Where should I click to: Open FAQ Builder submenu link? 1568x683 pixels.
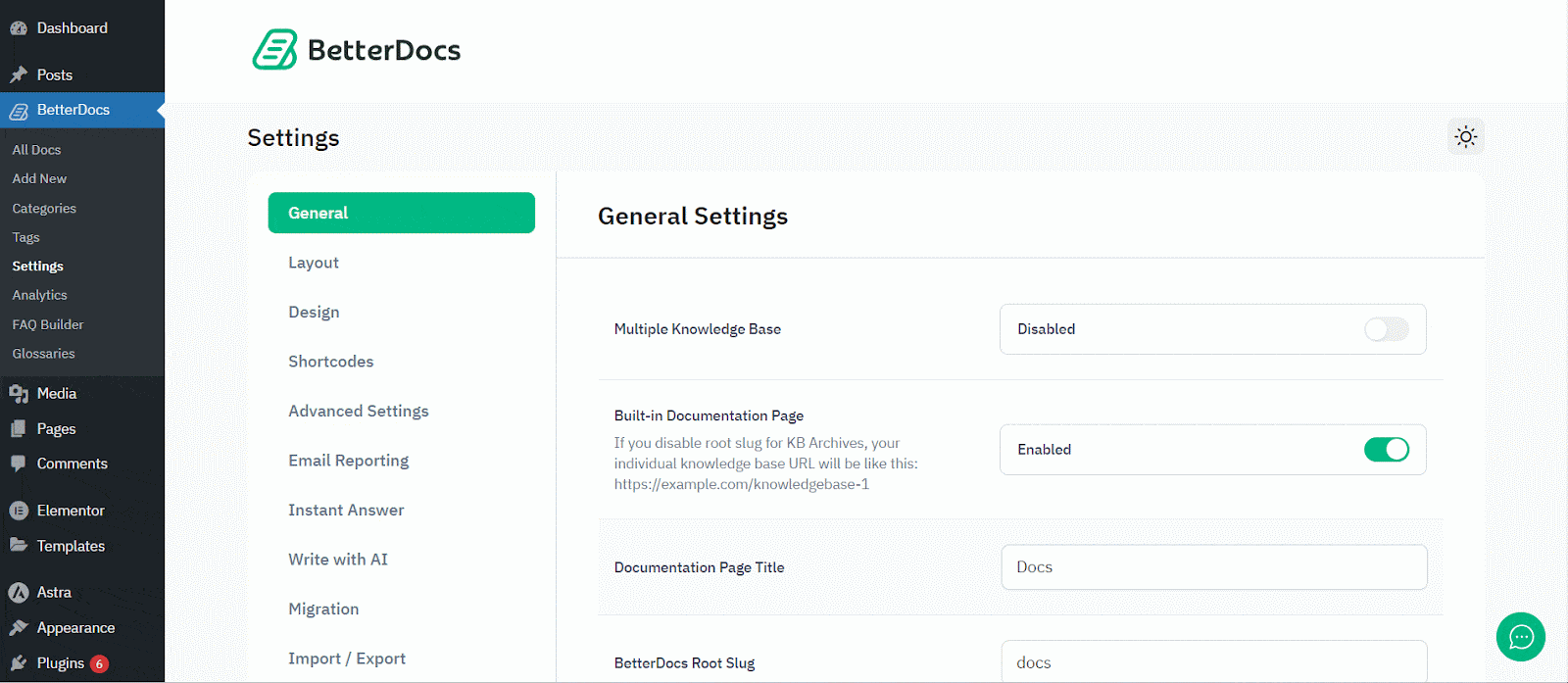pos(48,324)
